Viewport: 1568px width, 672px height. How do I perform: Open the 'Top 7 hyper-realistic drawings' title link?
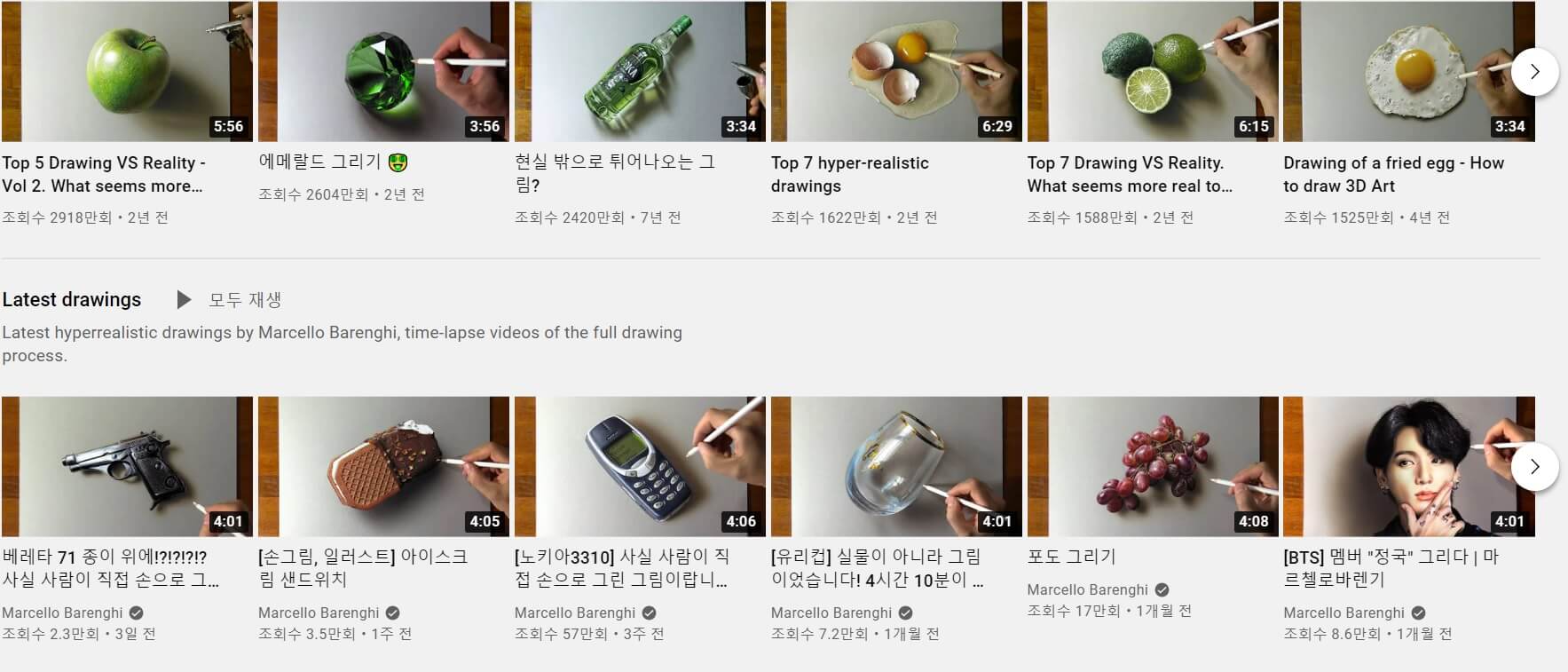pyautogui.click(x=850, y=174)
